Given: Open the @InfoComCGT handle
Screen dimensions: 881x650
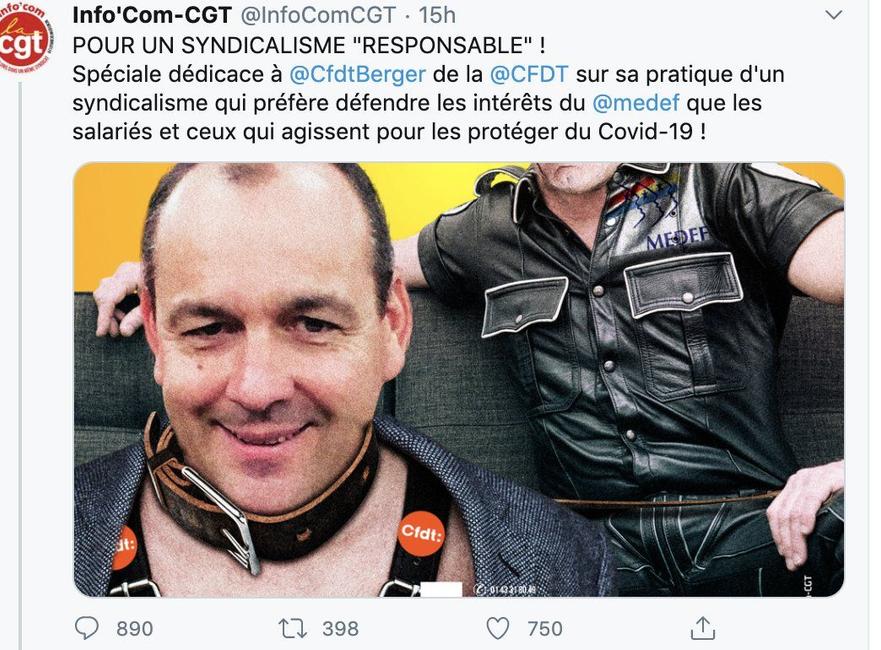Looking at the screenshot, I should tap(318, 15).
